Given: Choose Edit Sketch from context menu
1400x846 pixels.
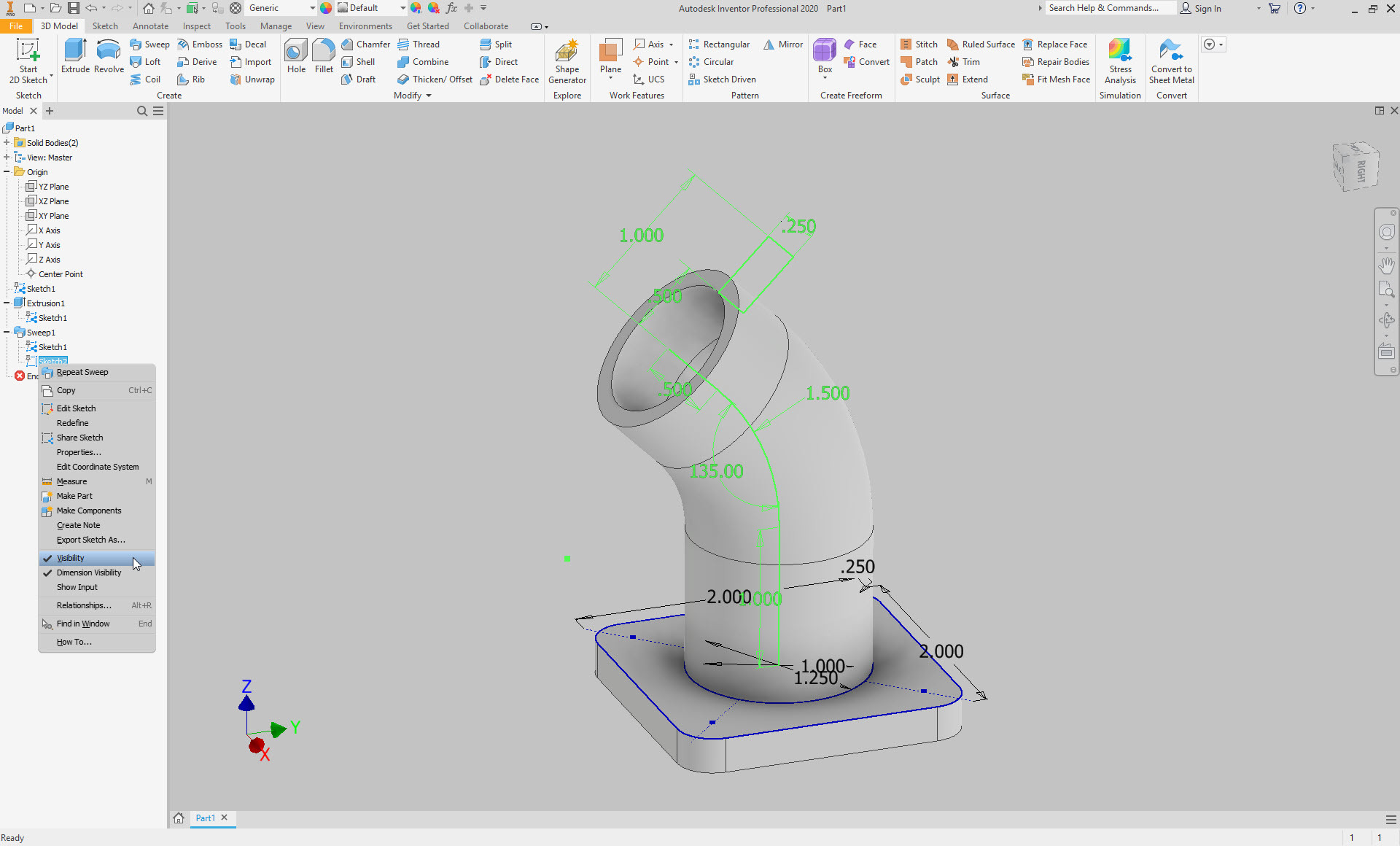Looking at the screenshot, I should point(76,408).
